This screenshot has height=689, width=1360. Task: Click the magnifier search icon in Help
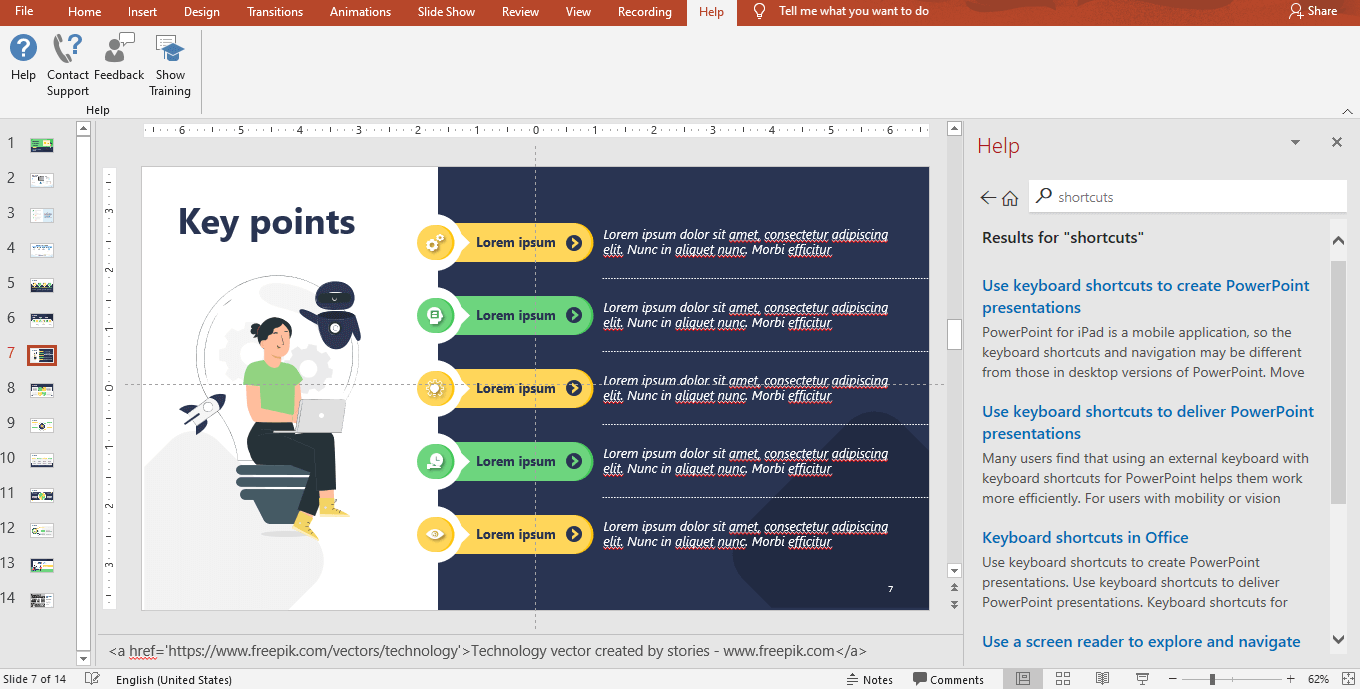[x=1044, y=196]
